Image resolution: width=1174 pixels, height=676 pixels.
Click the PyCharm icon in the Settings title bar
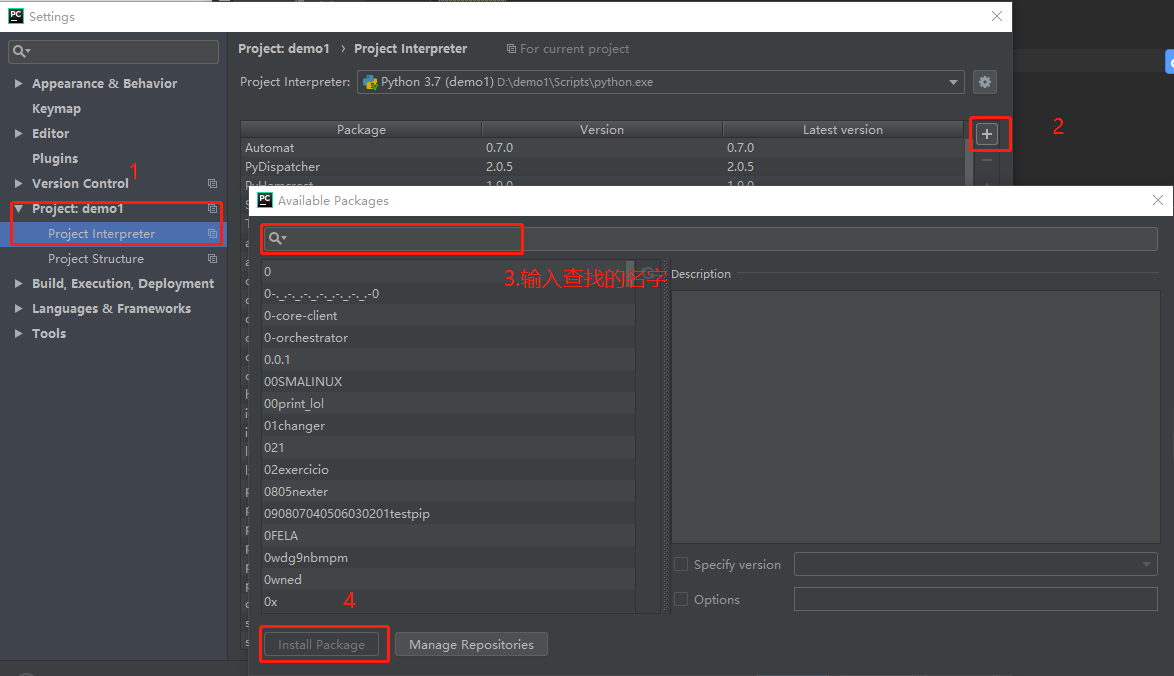click(15, 16)
